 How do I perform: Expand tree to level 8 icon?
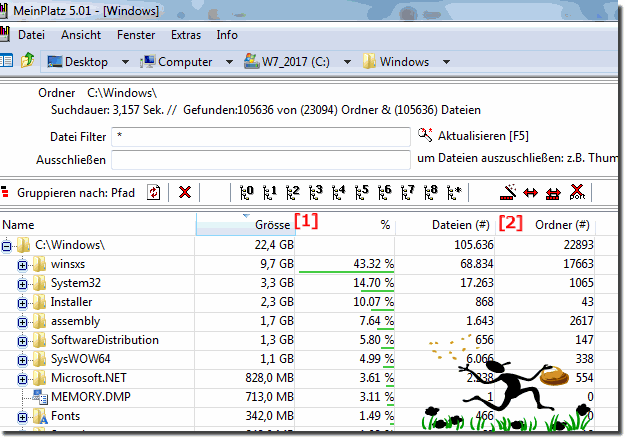point(430,192)
